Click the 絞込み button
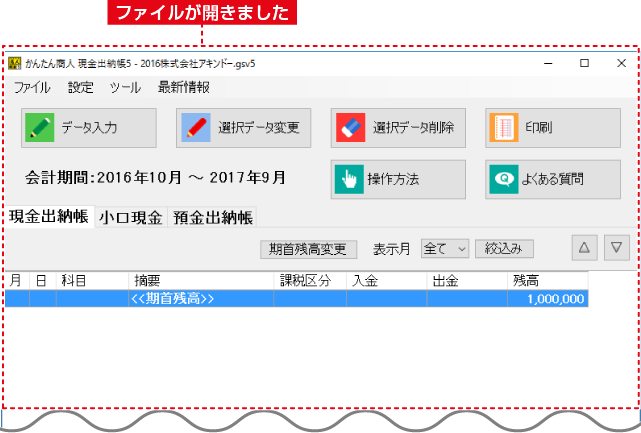This screenshot has height=433, width=641. 504,249
